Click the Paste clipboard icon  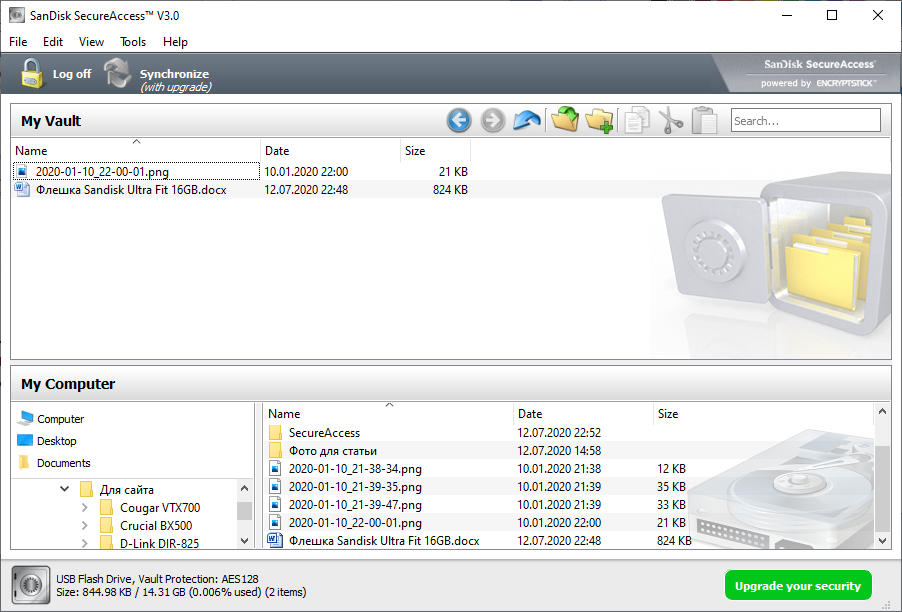pos(704,121)
